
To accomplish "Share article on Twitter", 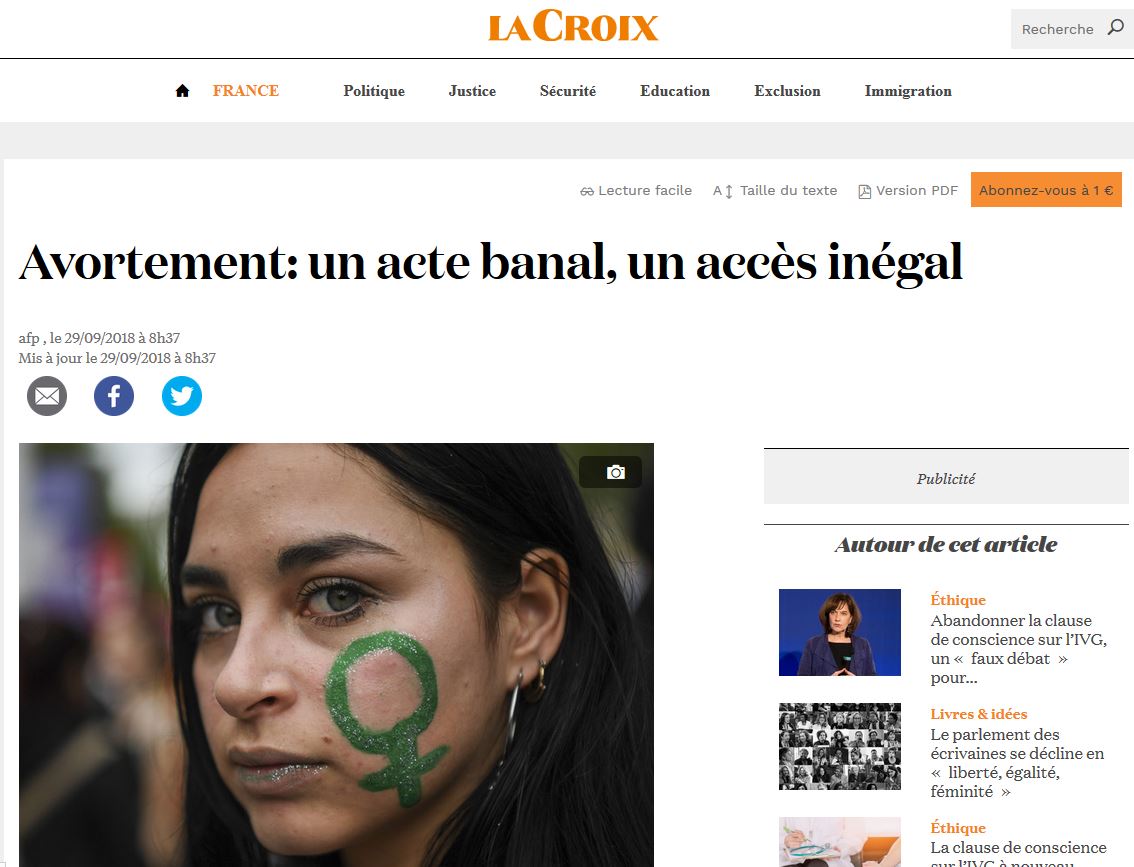I will 182,396.
